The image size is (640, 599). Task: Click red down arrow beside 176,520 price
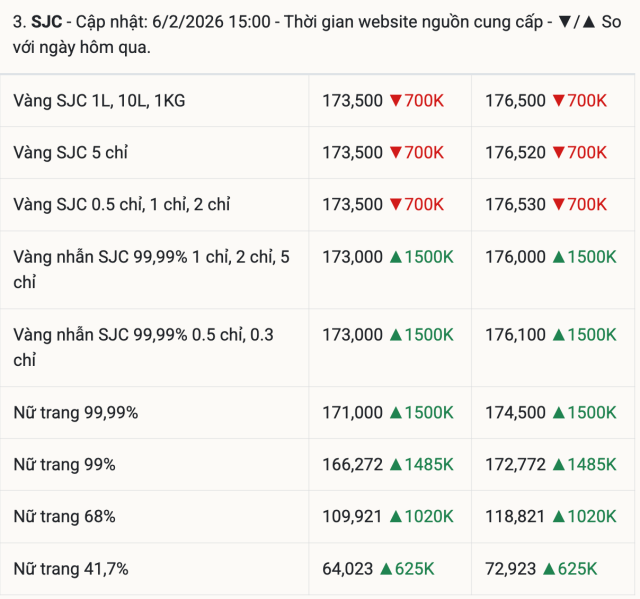pos(558,153)
